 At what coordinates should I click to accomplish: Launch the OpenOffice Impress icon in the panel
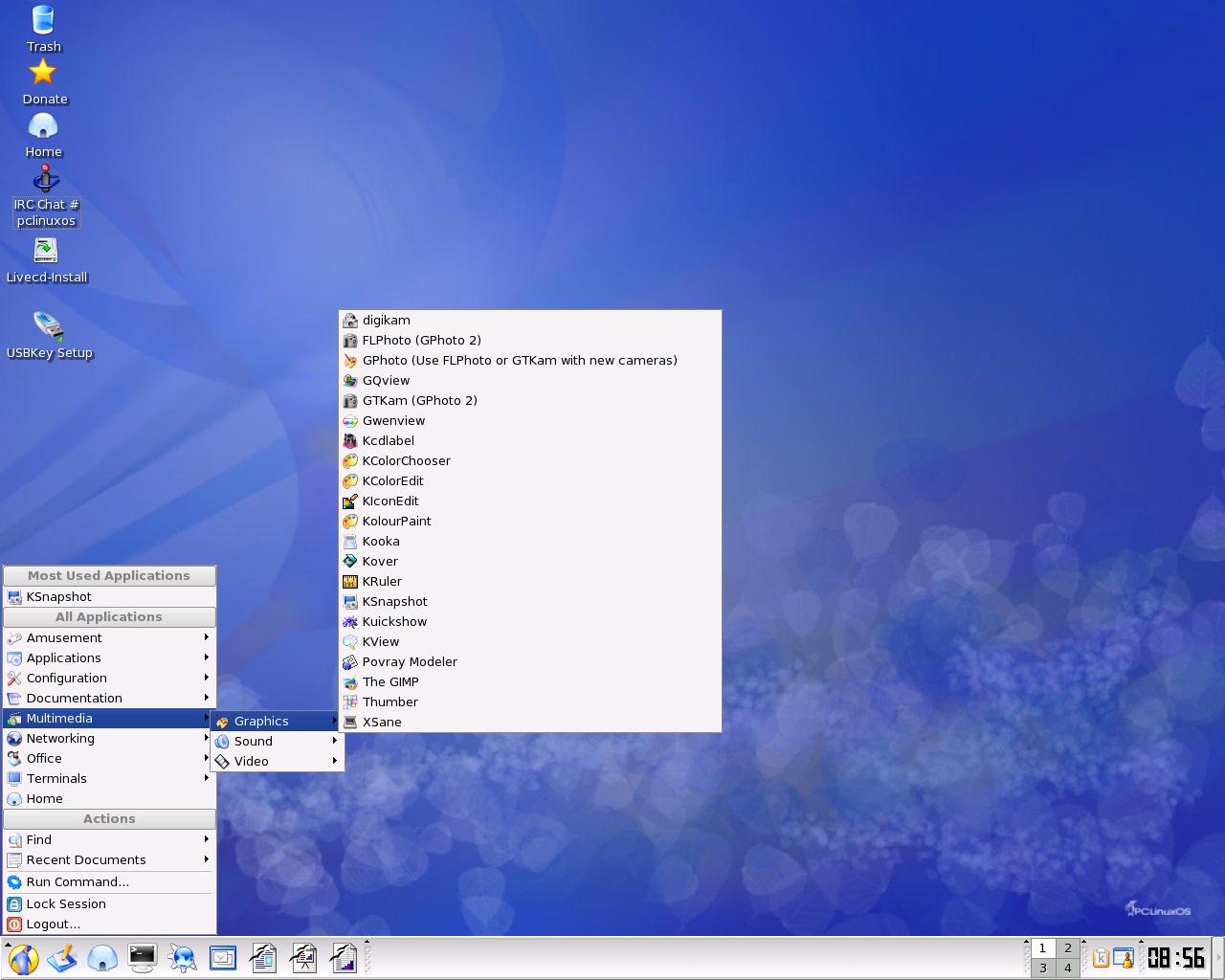303,958
